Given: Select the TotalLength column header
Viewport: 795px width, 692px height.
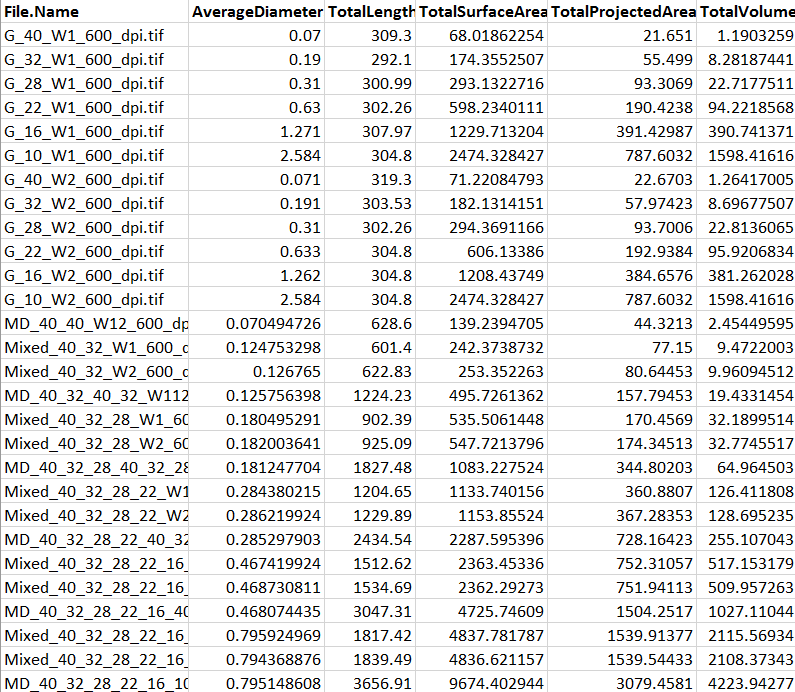Looking at the screenshot, I should point(370,12).
